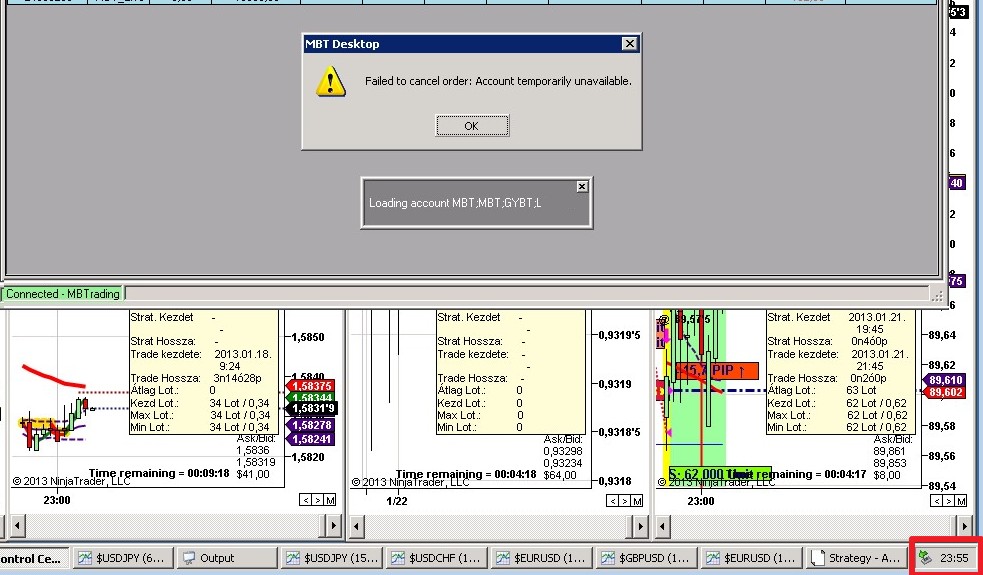Shift the 89,6 price chart back with <
The image size is (983, 575).
point(936,500)
